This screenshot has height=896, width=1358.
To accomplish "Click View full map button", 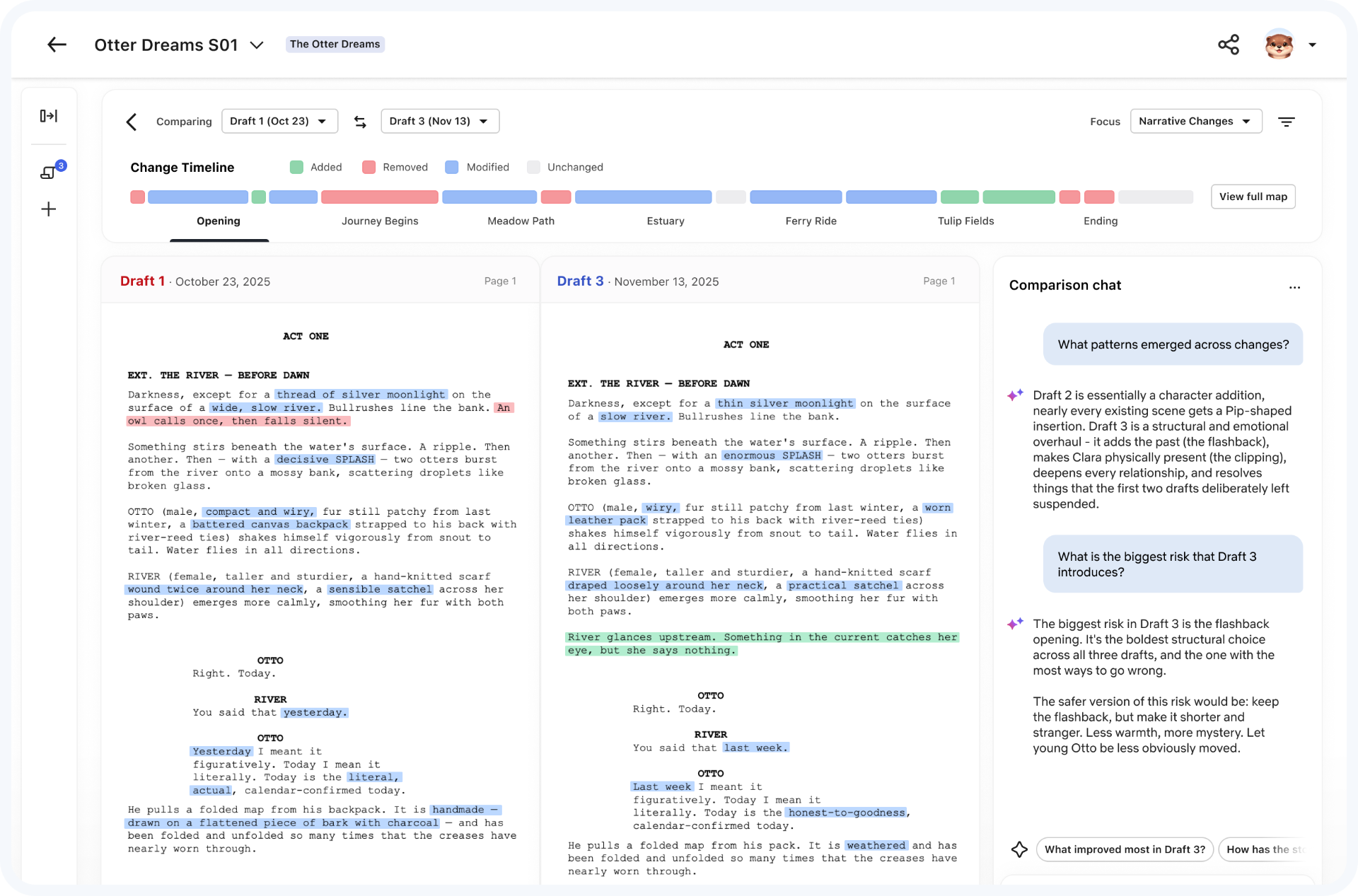I will [1253, 197].
